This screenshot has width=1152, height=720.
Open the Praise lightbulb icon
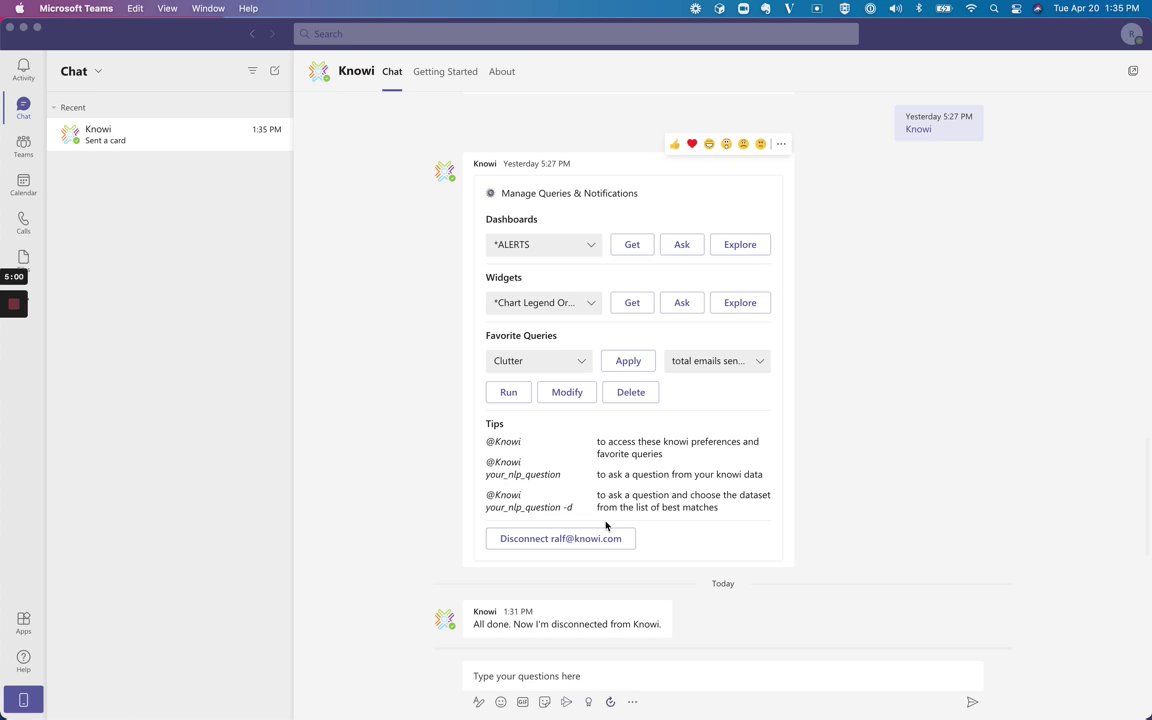[x=588, y=702]
